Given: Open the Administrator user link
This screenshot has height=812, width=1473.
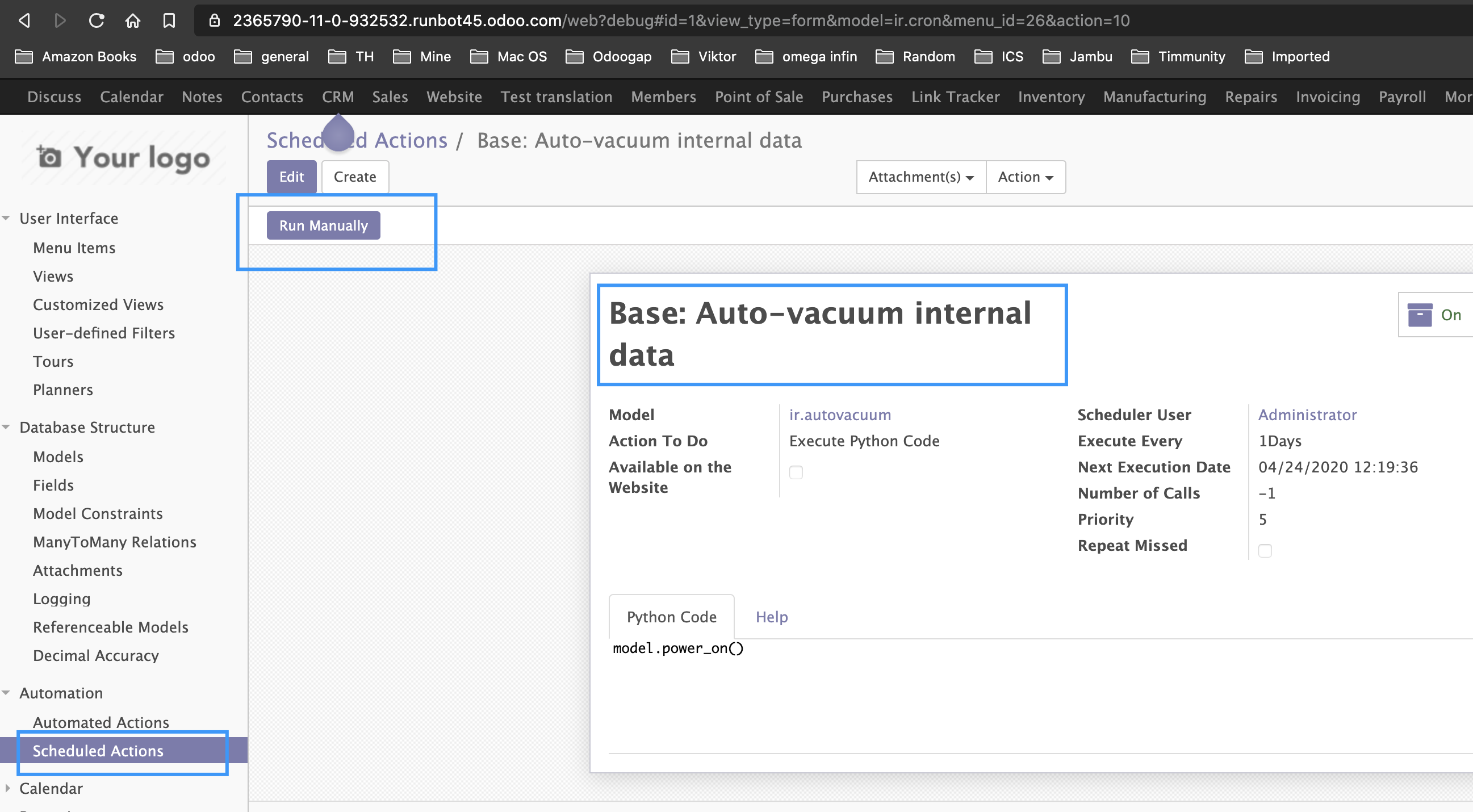Looking at the screenshot, I should coord(1307,415).
